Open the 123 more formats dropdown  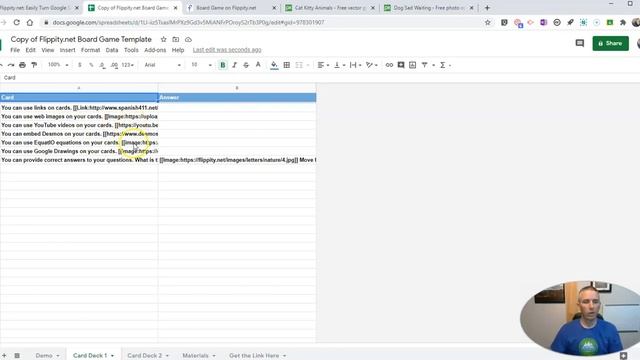coord(128,65)
